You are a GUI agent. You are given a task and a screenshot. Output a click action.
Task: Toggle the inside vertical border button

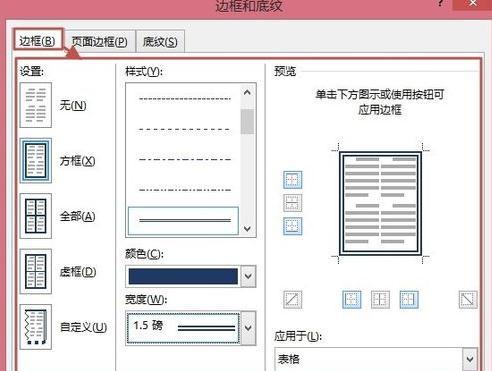click(x=380, y=299)
